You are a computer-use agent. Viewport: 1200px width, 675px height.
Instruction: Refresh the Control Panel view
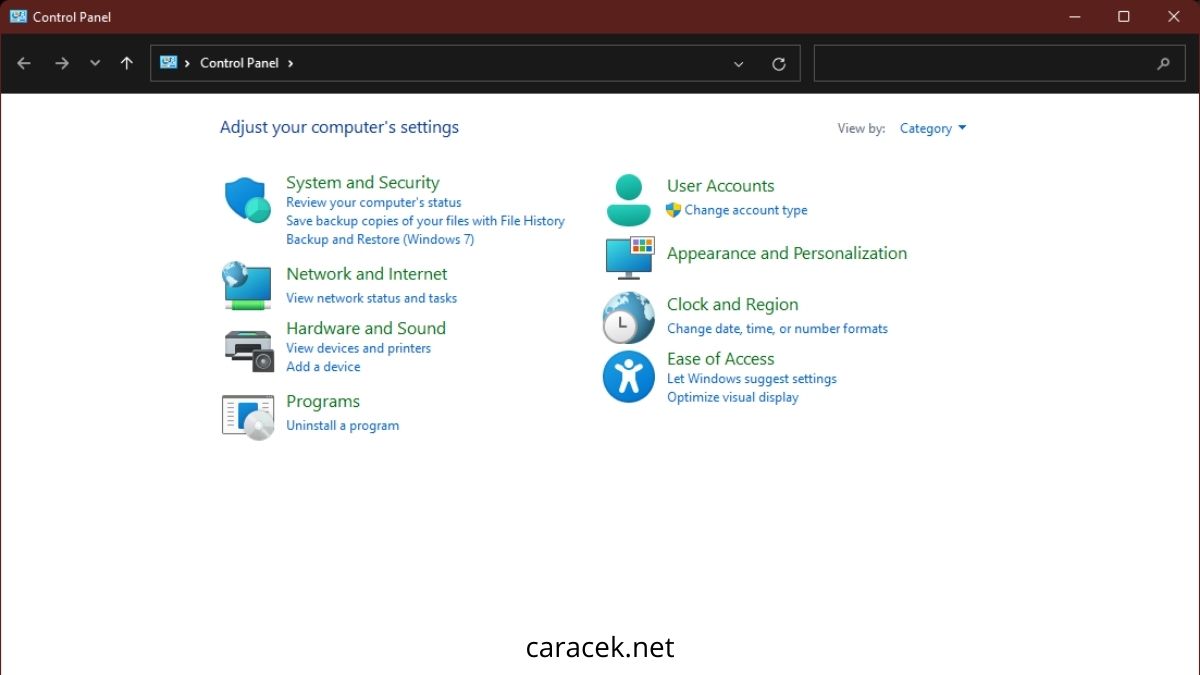779,63
